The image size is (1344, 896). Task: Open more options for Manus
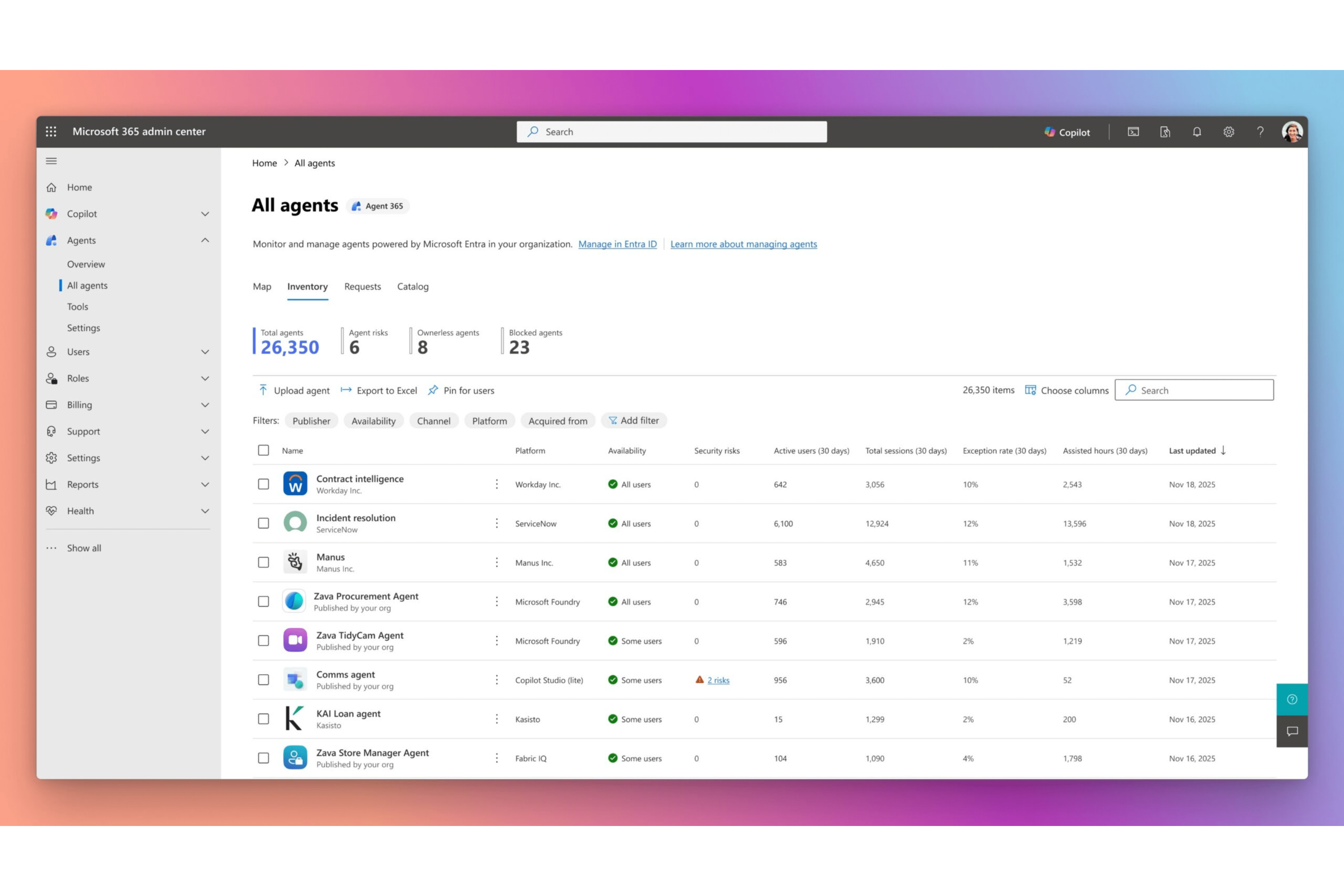click(497, 562)
